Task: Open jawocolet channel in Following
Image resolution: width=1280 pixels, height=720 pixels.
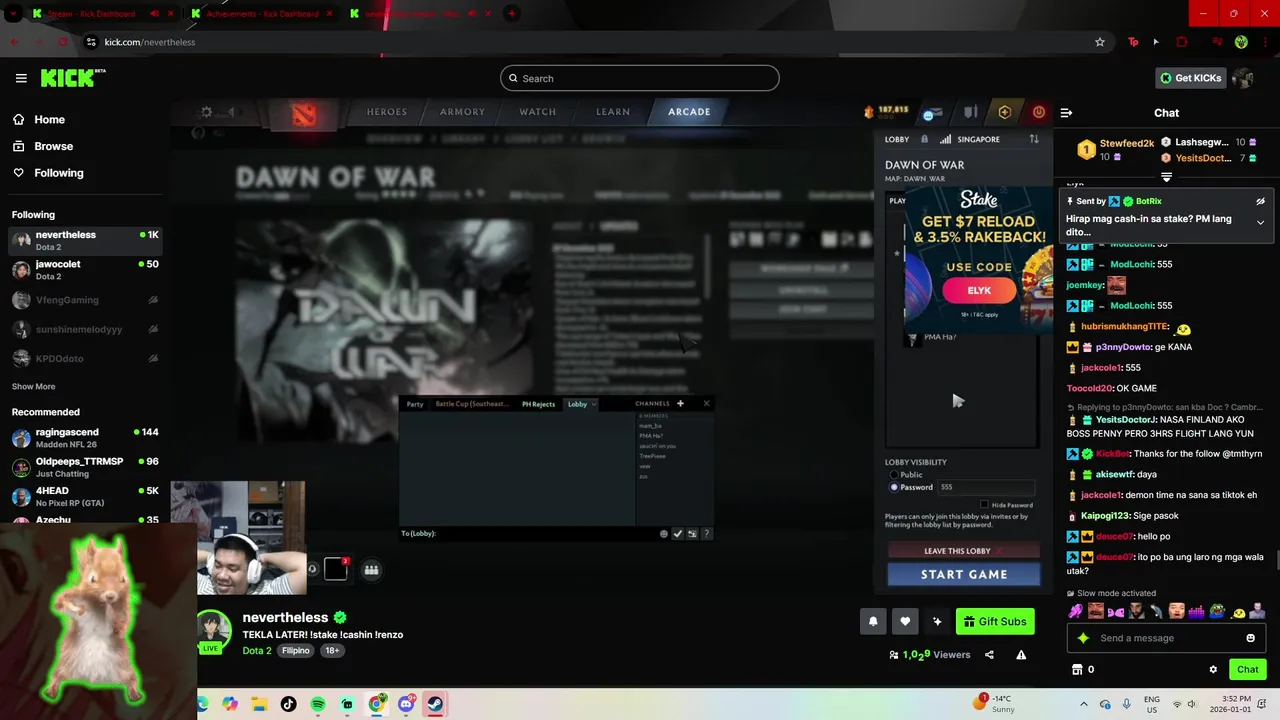Action: pos(85,270)
